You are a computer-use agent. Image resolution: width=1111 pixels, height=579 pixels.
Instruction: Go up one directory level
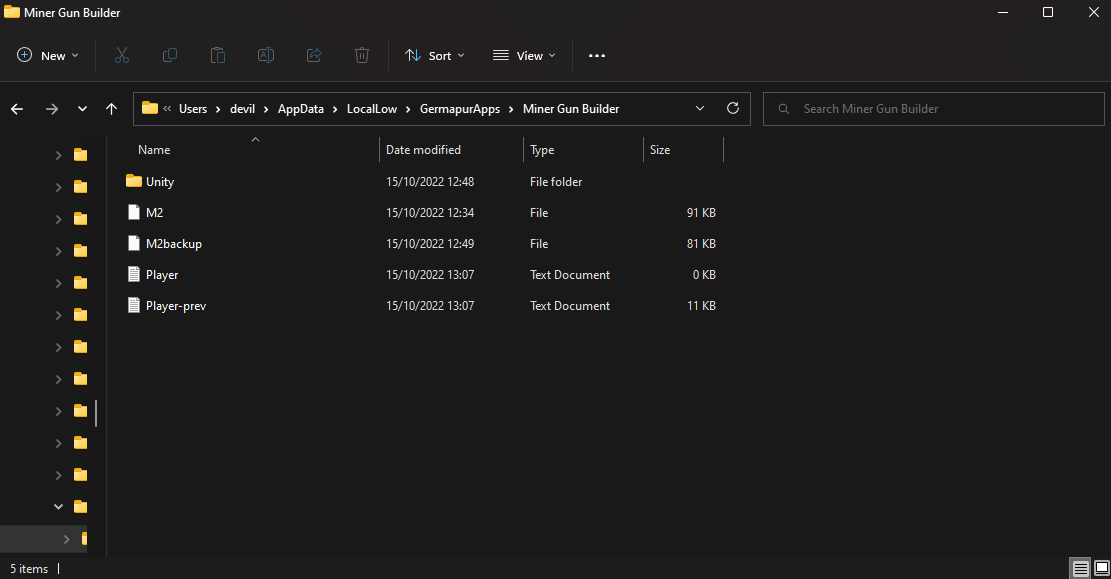pos(112,109)
